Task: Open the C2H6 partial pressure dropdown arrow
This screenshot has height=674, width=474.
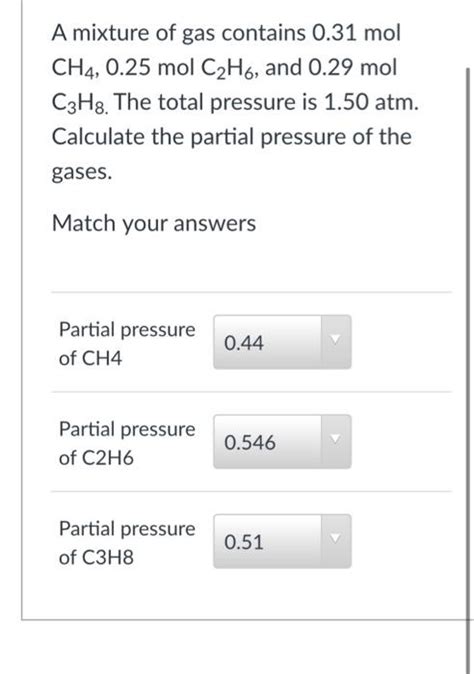Action: (x=336, y=441)
